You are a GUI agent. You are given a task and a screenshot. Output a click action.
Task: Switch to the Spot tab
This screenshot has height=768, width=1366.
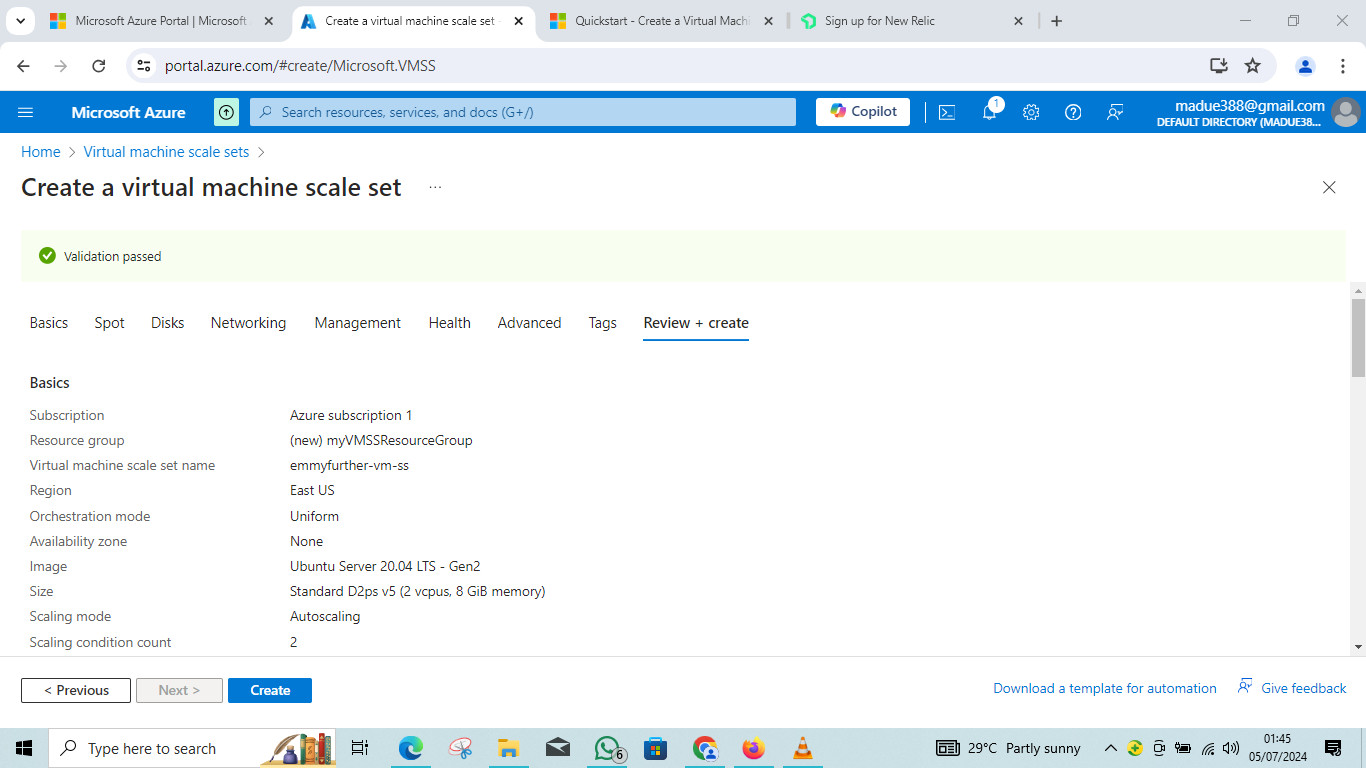pos(110,323)
